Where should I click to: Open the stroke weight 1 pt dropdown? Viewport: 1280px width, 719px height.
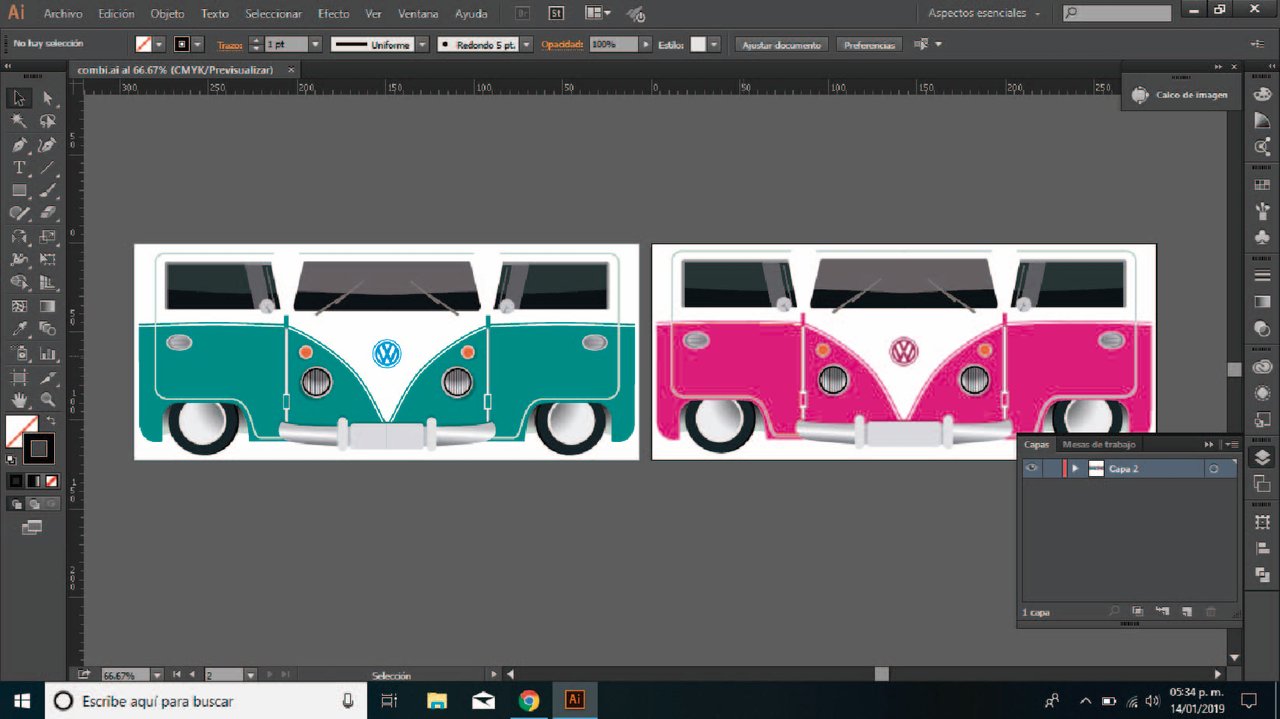315,44
